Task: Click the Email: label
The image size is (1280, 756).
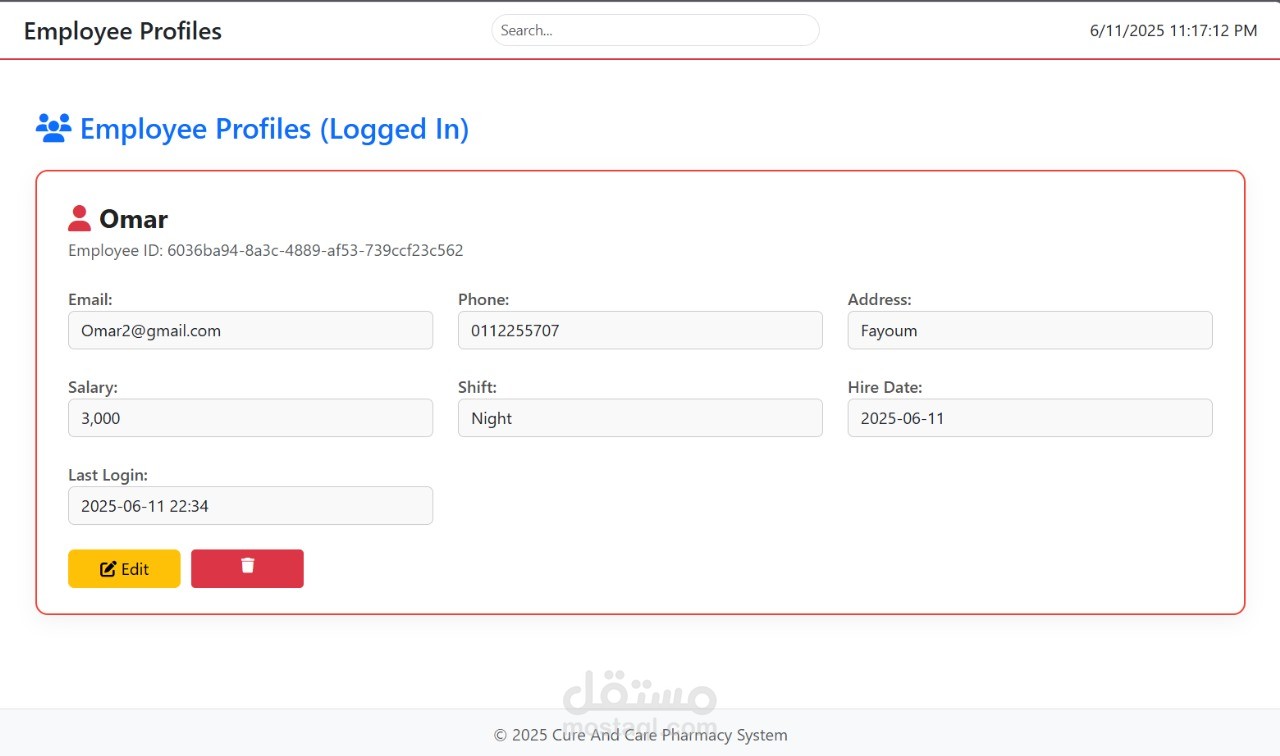Action: coord(90,299)
